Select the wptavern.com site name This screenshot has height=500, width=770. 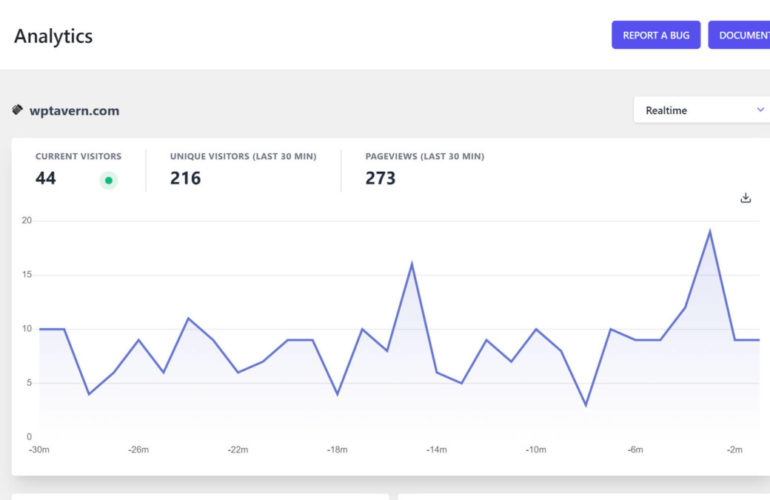pyautogui.click(x=74, y=111)
